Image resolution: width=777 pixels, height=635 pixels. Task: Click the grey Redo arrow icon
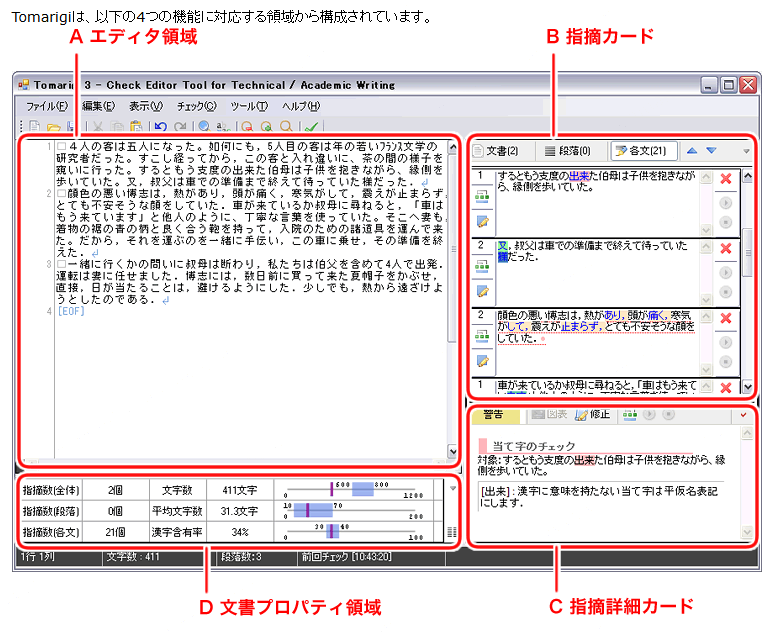click(180, 126)
